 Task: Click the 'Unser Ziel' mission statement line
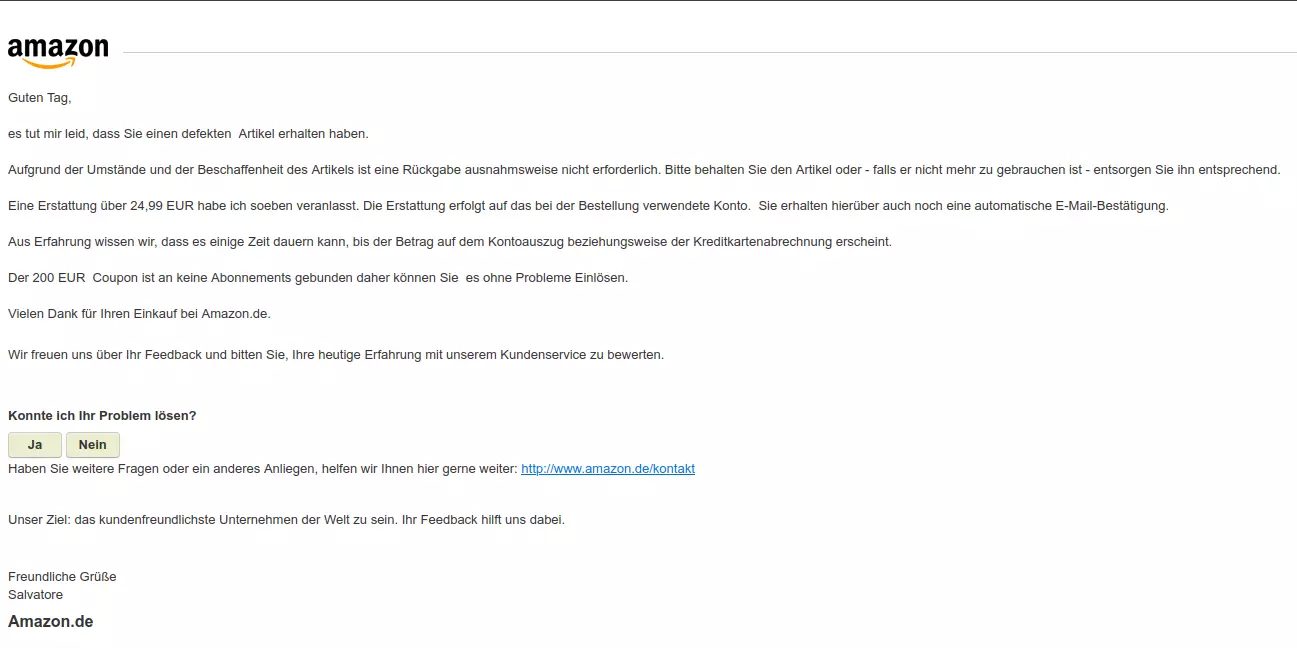click(x=286, y=520)
